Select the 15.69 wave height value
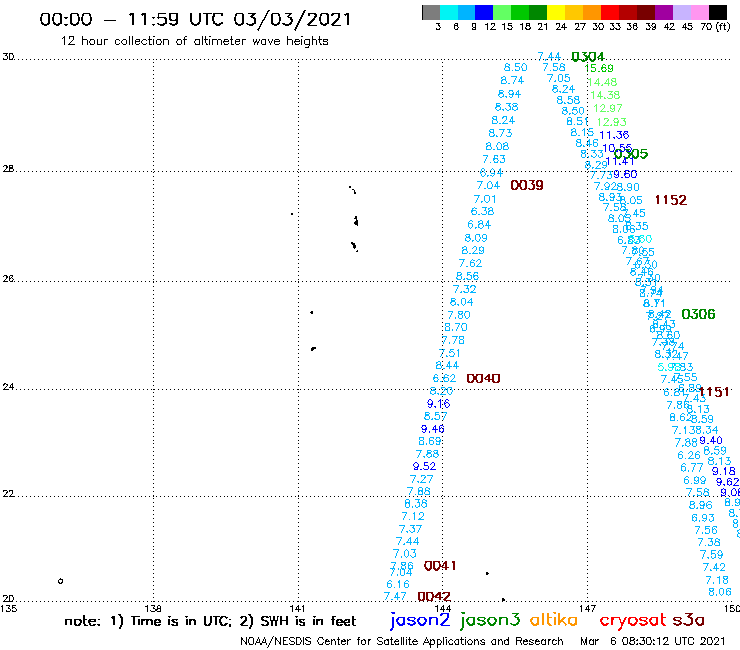The width and height of the screenshot is (740, 650). point(599,68)
